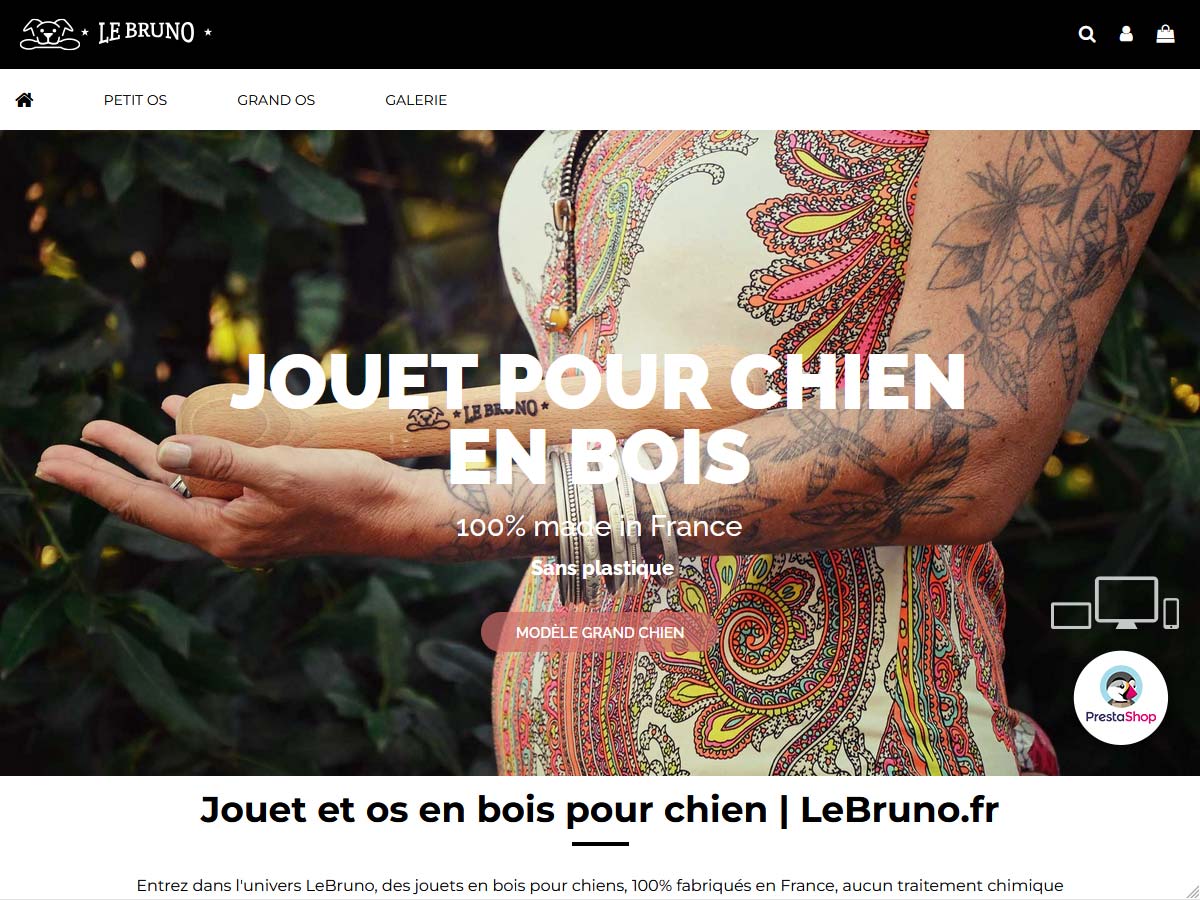Viewport: 1200px width, 900px height.
Task: Click the Sans plastique caption
Action: pos(602,568)
